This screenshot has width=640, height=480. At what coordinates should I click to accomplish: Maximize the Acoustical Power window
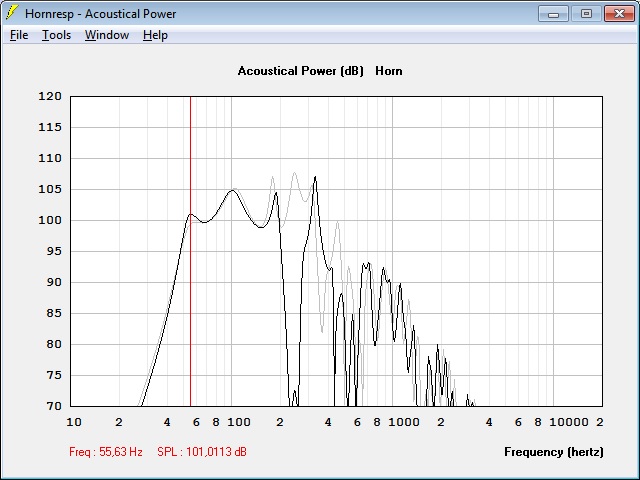tap(586, 13)
